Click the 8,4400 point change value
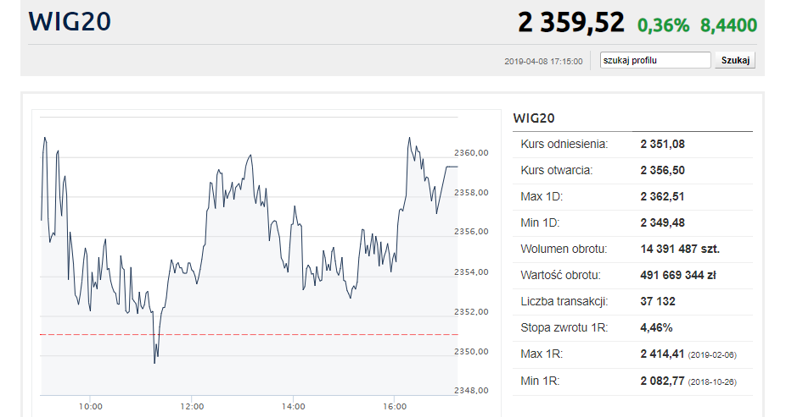The height and width of the screenshot is (417, 786). coord(729,25)
